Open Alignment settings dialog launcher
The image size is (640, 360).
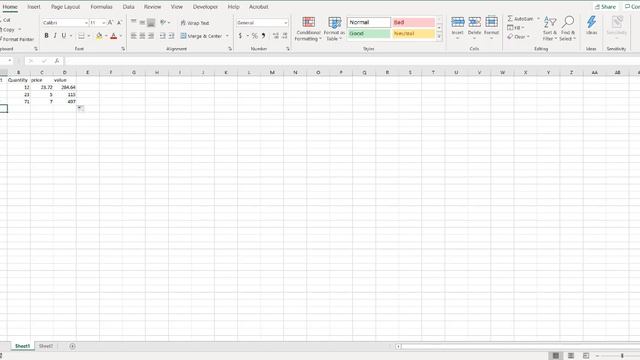tap(230, 49)
